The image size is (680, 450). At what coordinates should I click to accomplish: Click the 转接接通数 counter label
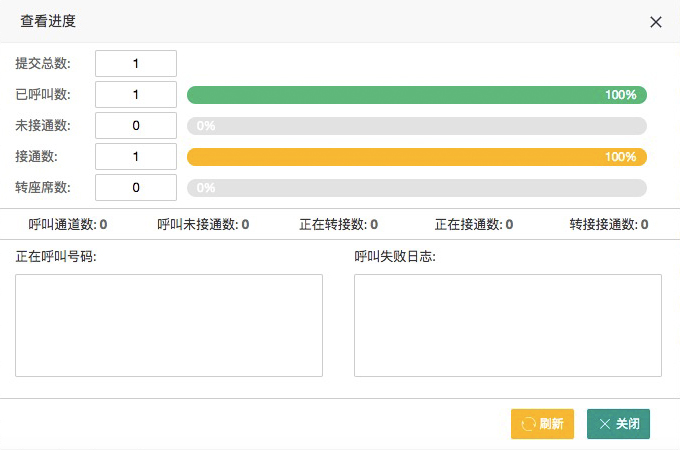(609, 224)
